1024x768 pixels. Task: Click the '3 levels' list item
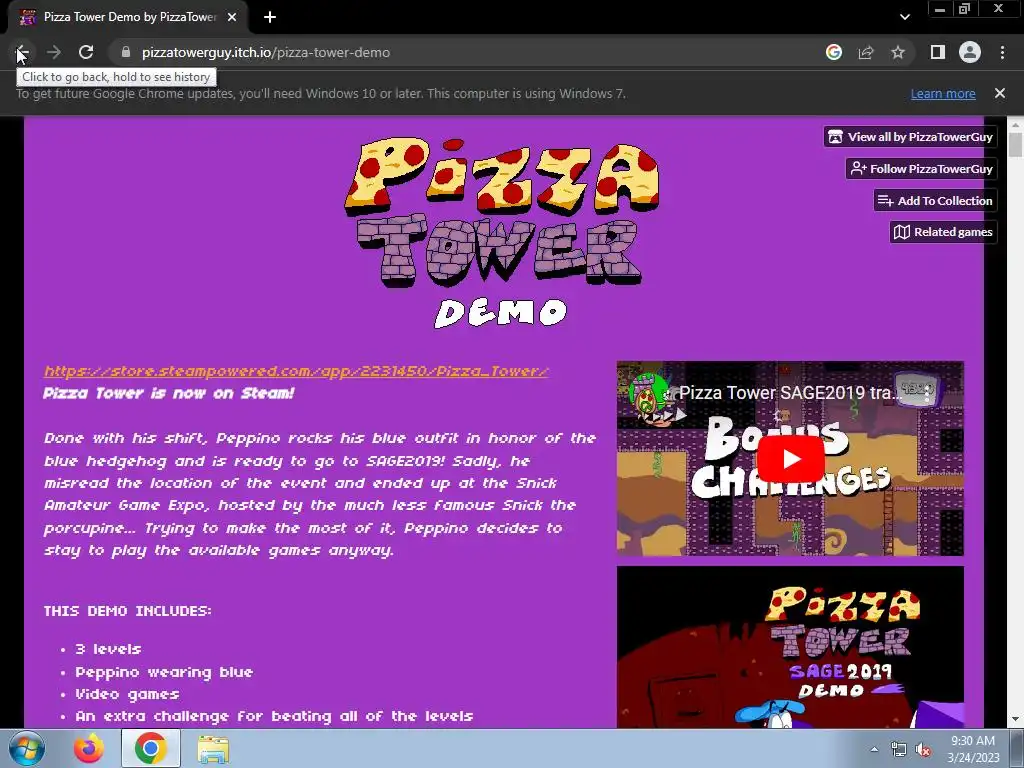click(108, 649)
